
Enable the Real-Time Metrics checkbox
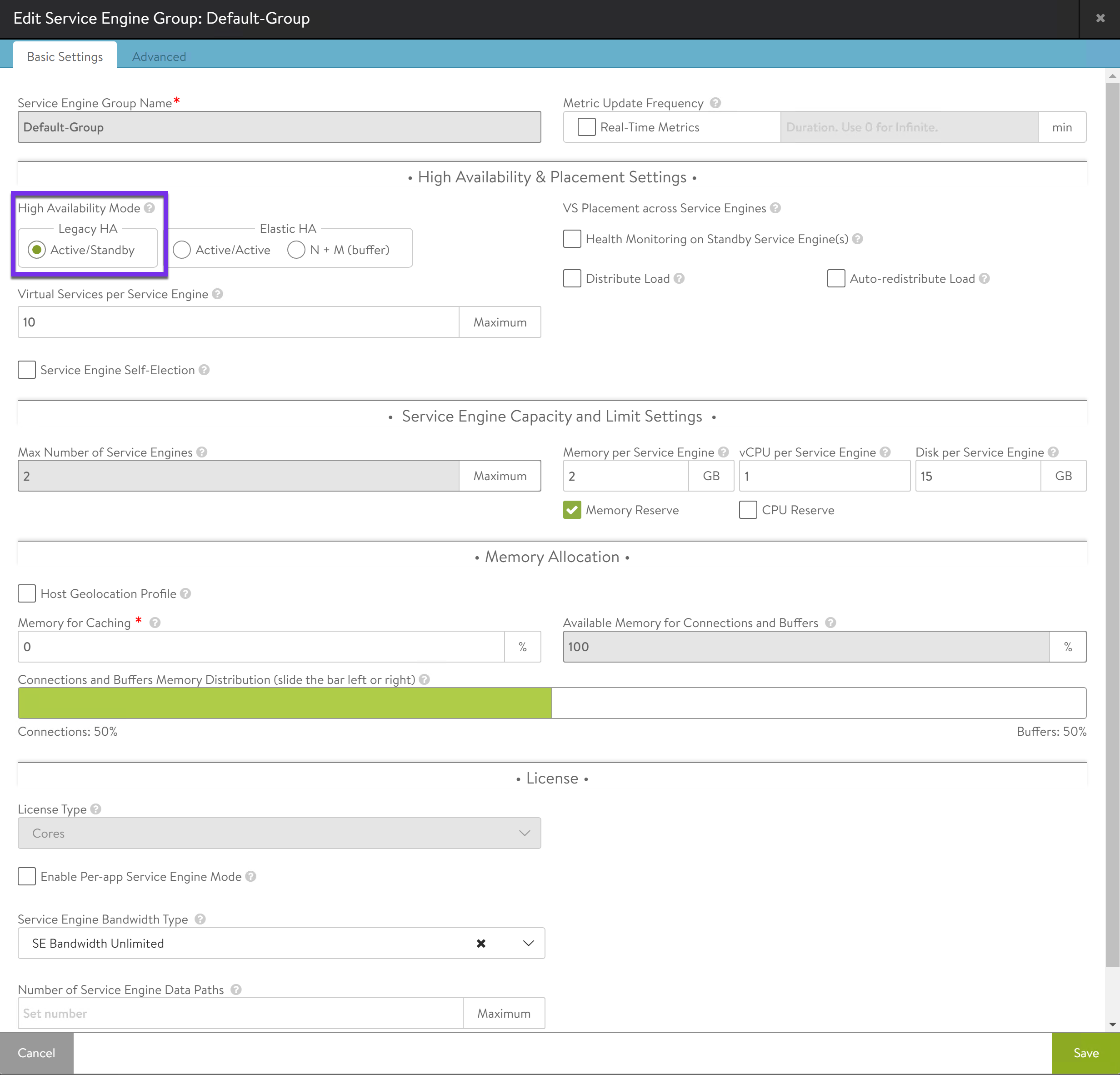[x=586, y=127]
